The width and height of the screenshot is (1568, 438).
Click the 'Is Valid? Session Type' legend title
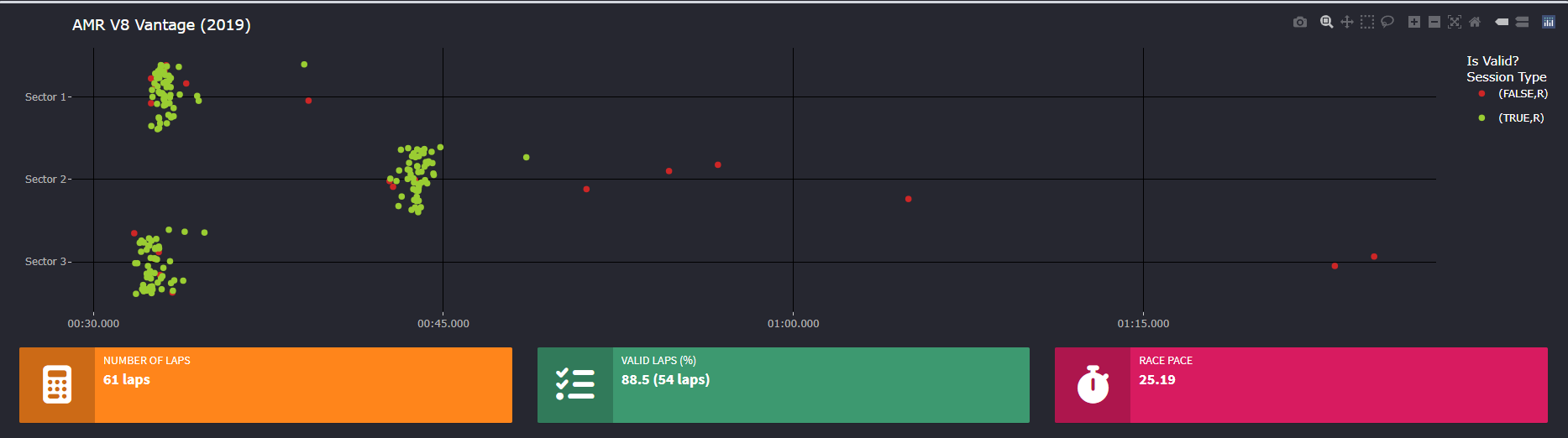[1507, 69]
